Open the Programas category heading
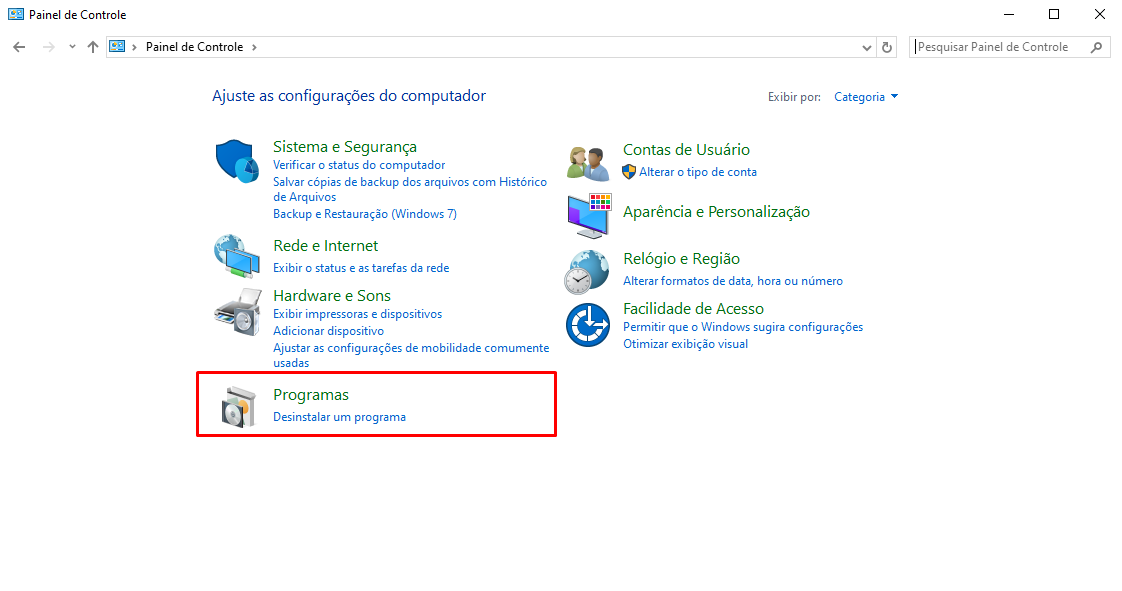The image size is (1122, 591). tap(311, 395)
